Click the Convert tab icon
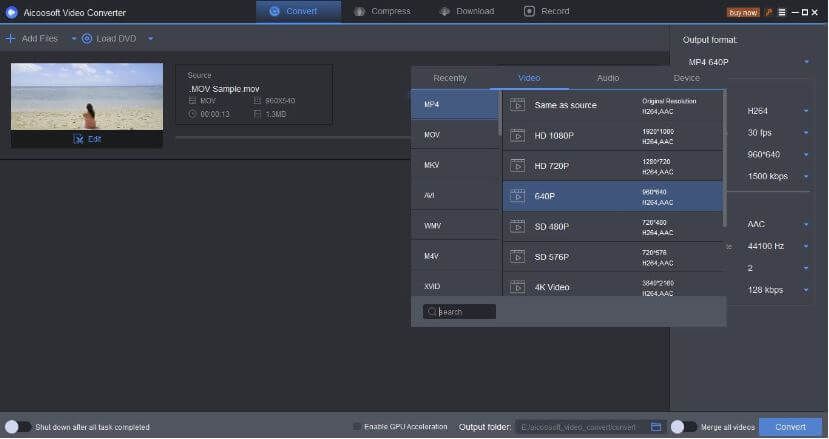 pyautogui.click(x=274, y=11)
